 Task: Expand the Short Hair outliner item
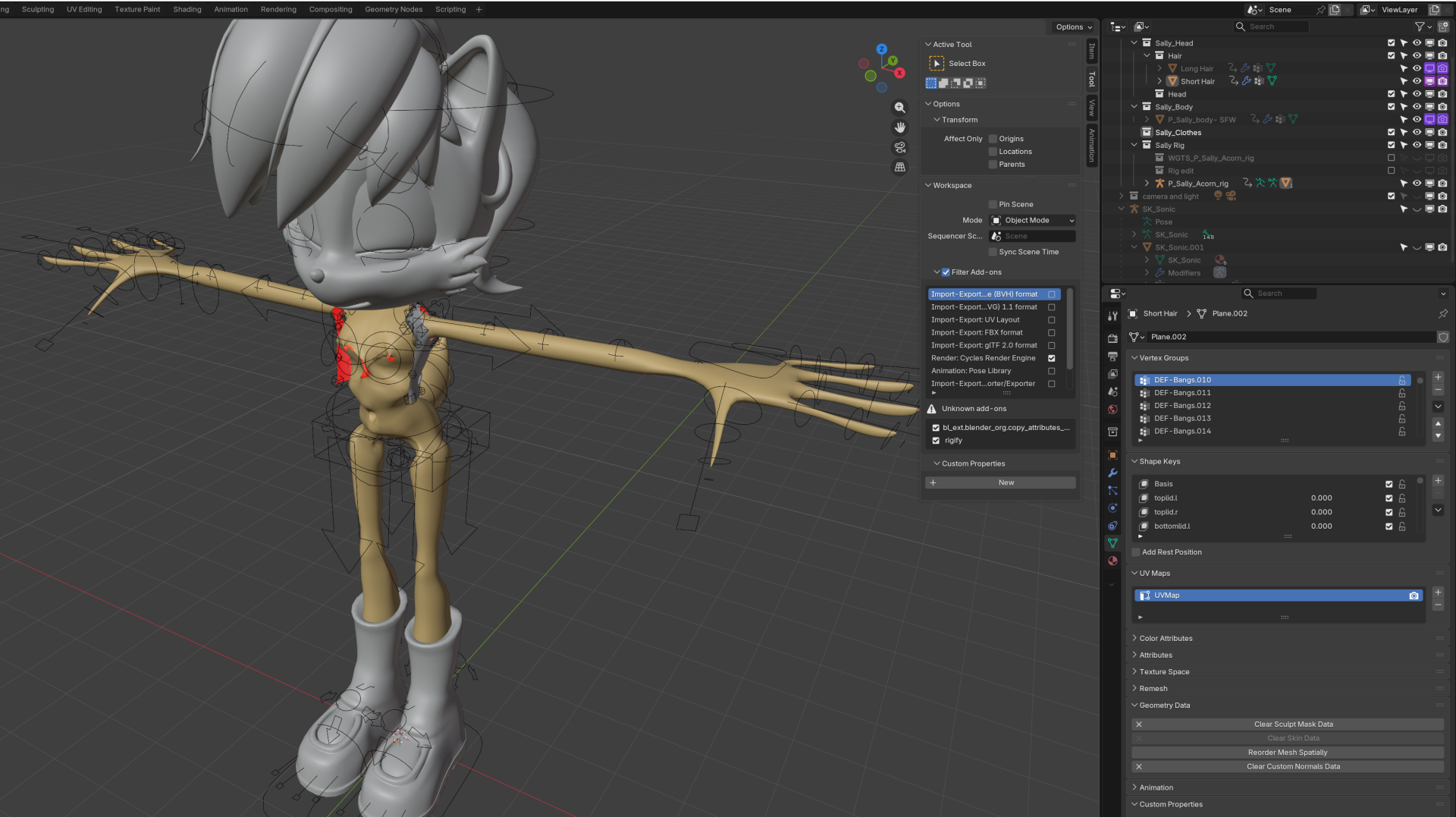(x=1159, y=81)
